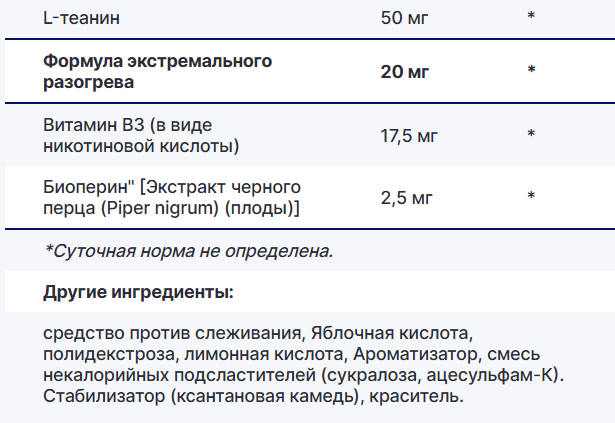
Task: Click the Суточная норма не определена footnote
Action: (x=189, y=251)
